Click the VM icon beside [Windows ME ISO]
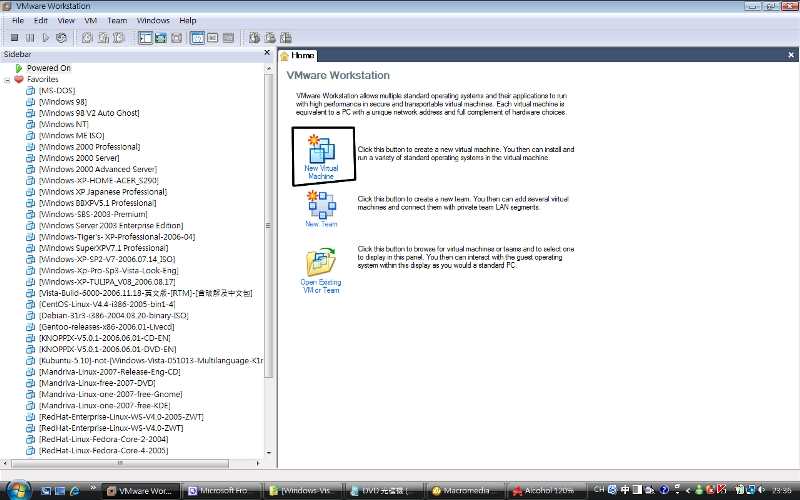 (31, 135)
